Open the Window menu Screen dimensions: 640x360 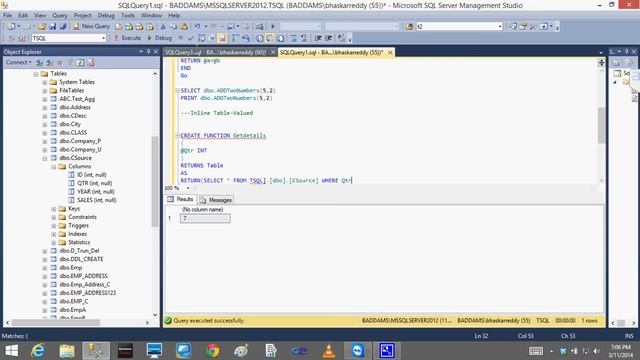pos(151,15)
